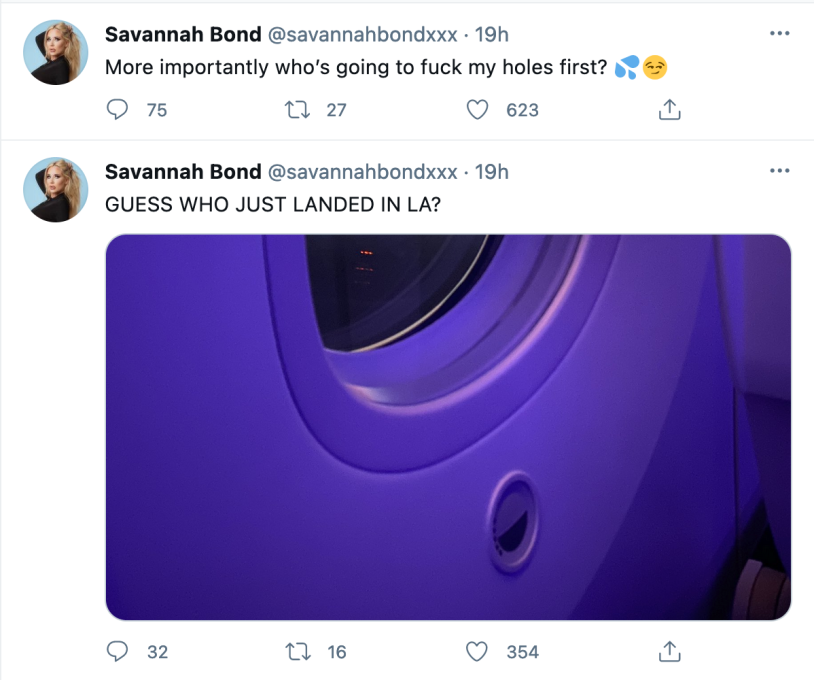Screen dimensions: 814x680
Task: Open more options on the LA tweet
Action: pos(780,171)
